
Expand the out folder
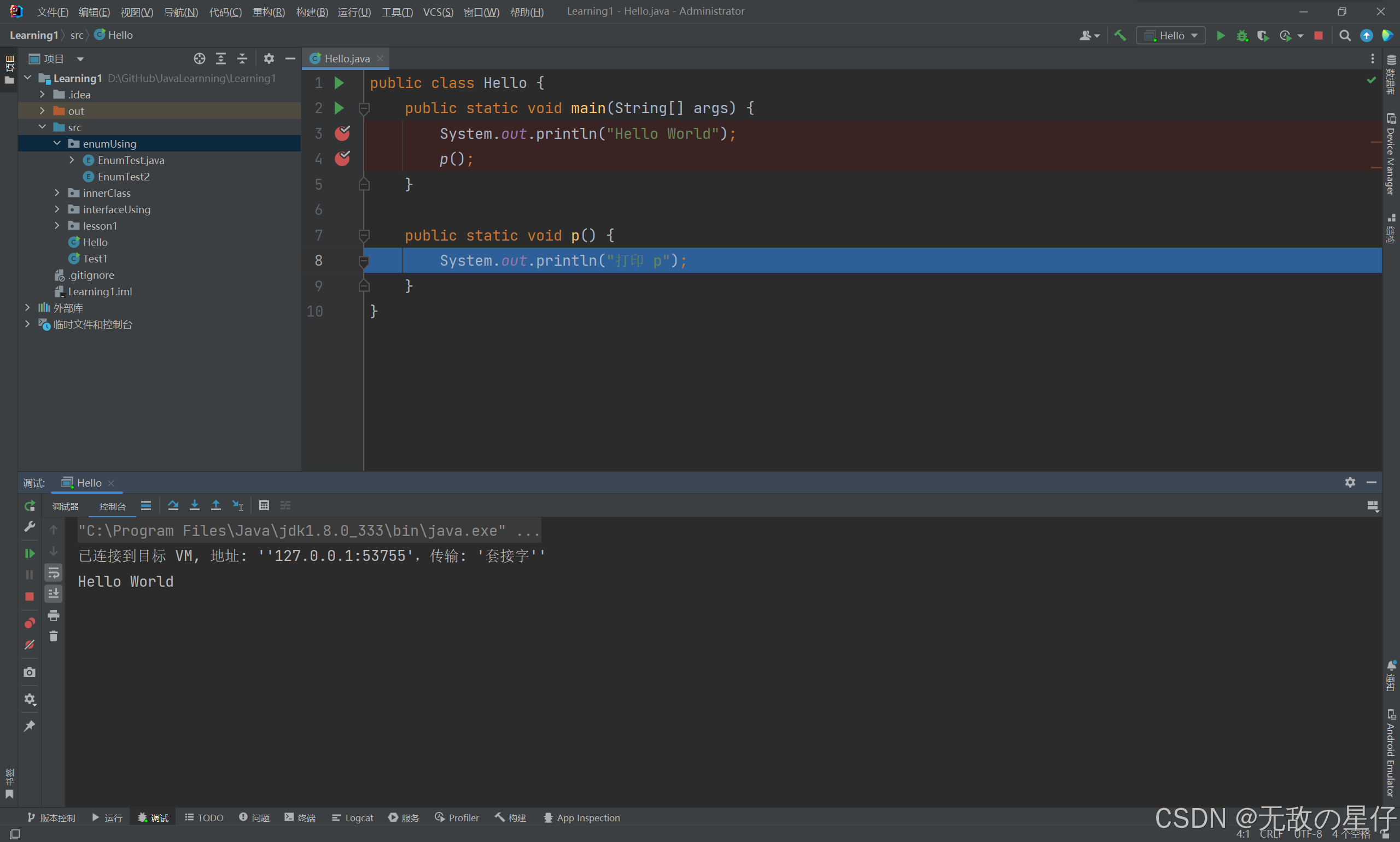click(42, 110)
